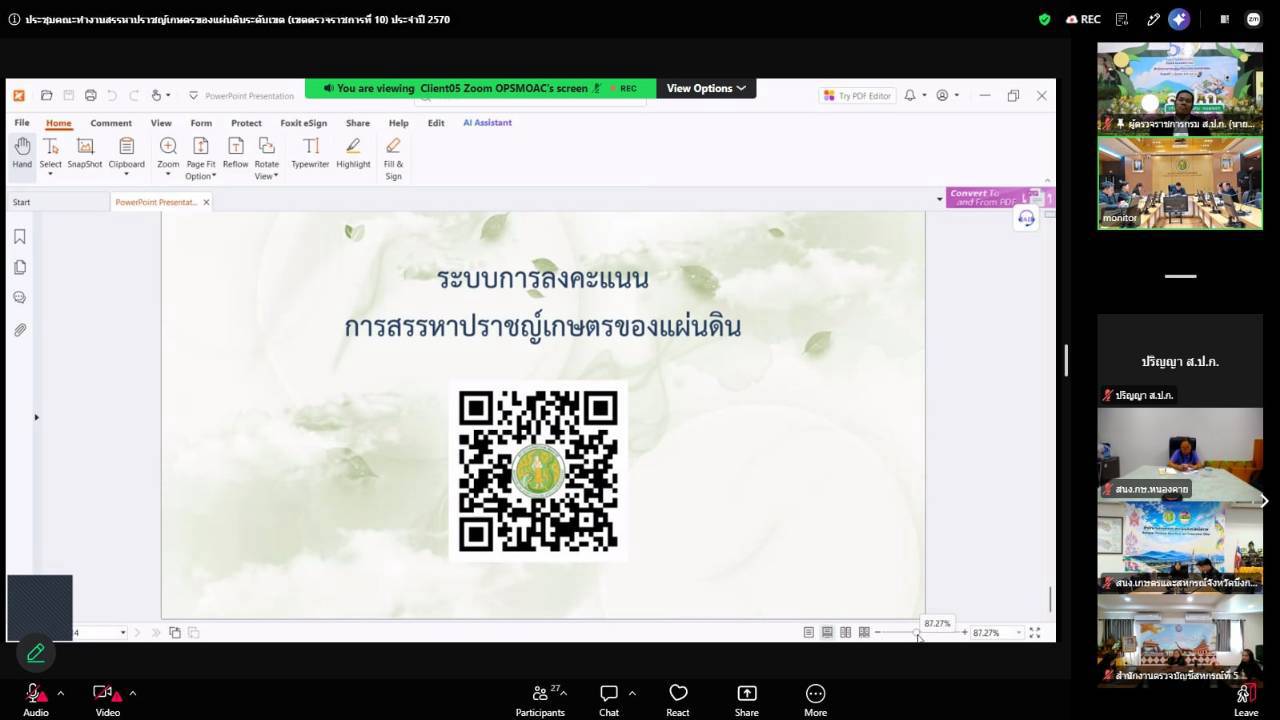Open the Pages panel in Foxit sidebar
1280x720 pixels.
pyautogui.click(x=20, y=267)
